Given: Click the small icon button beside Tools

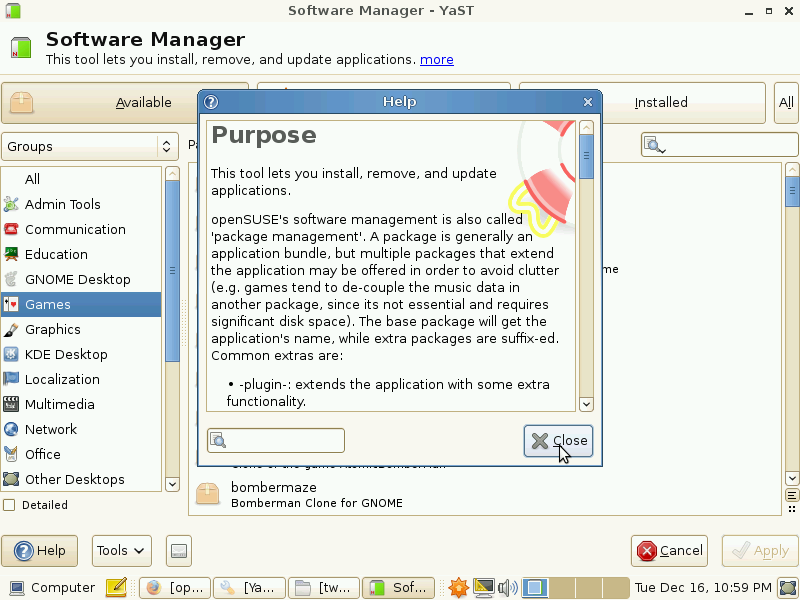Looking at the screenshot, I should 179,551.
